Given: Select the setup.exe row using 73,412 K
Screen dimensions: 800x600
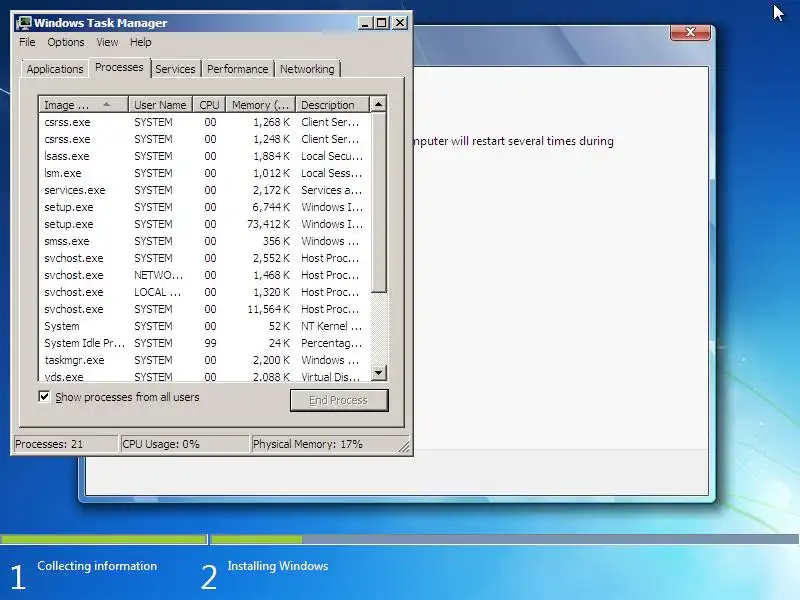Looking at the screenshot, I should 204,224.
